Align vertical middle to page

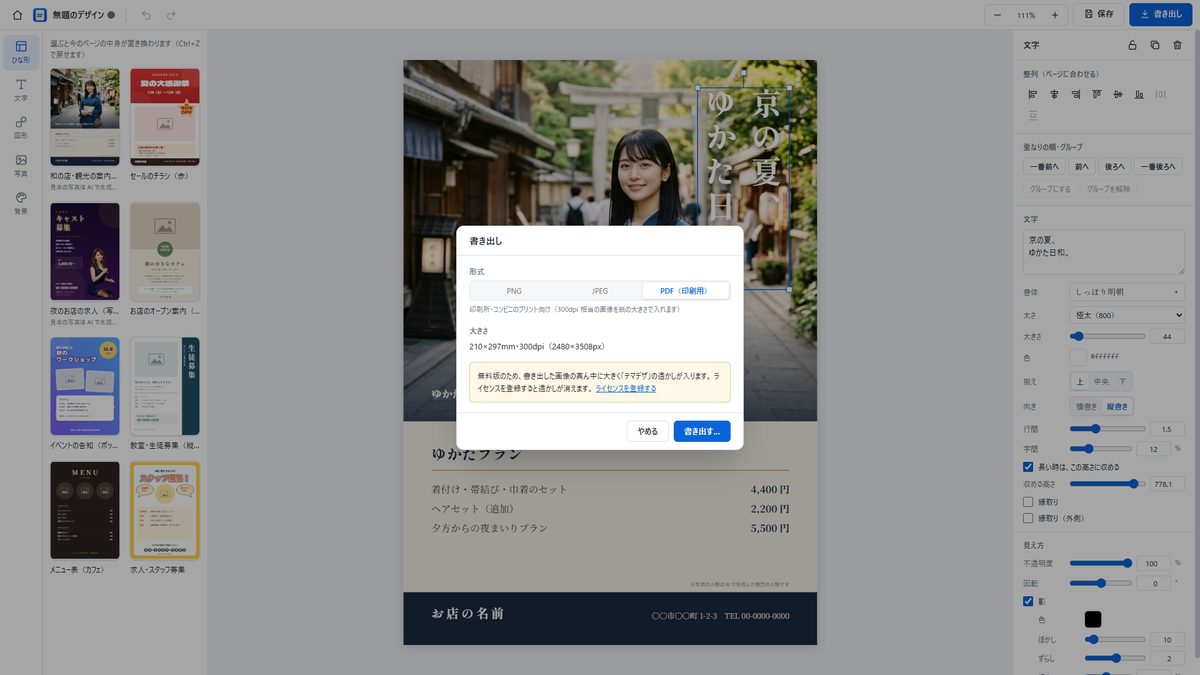pos(1118,95)
